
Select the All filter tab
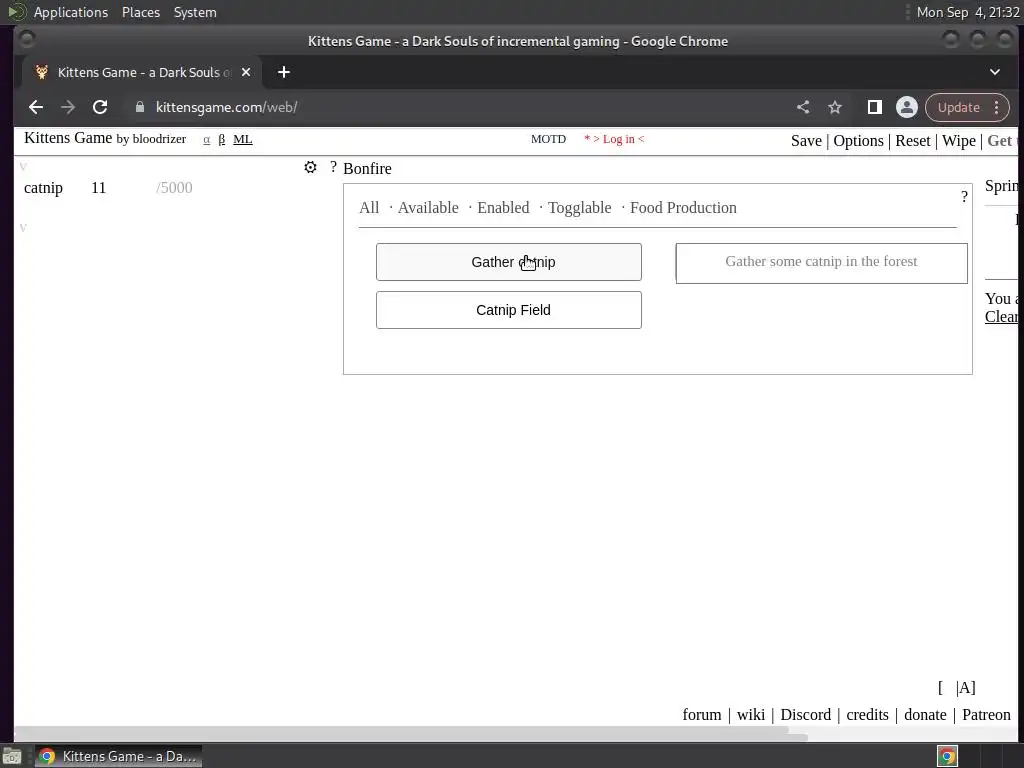point(369,208)
